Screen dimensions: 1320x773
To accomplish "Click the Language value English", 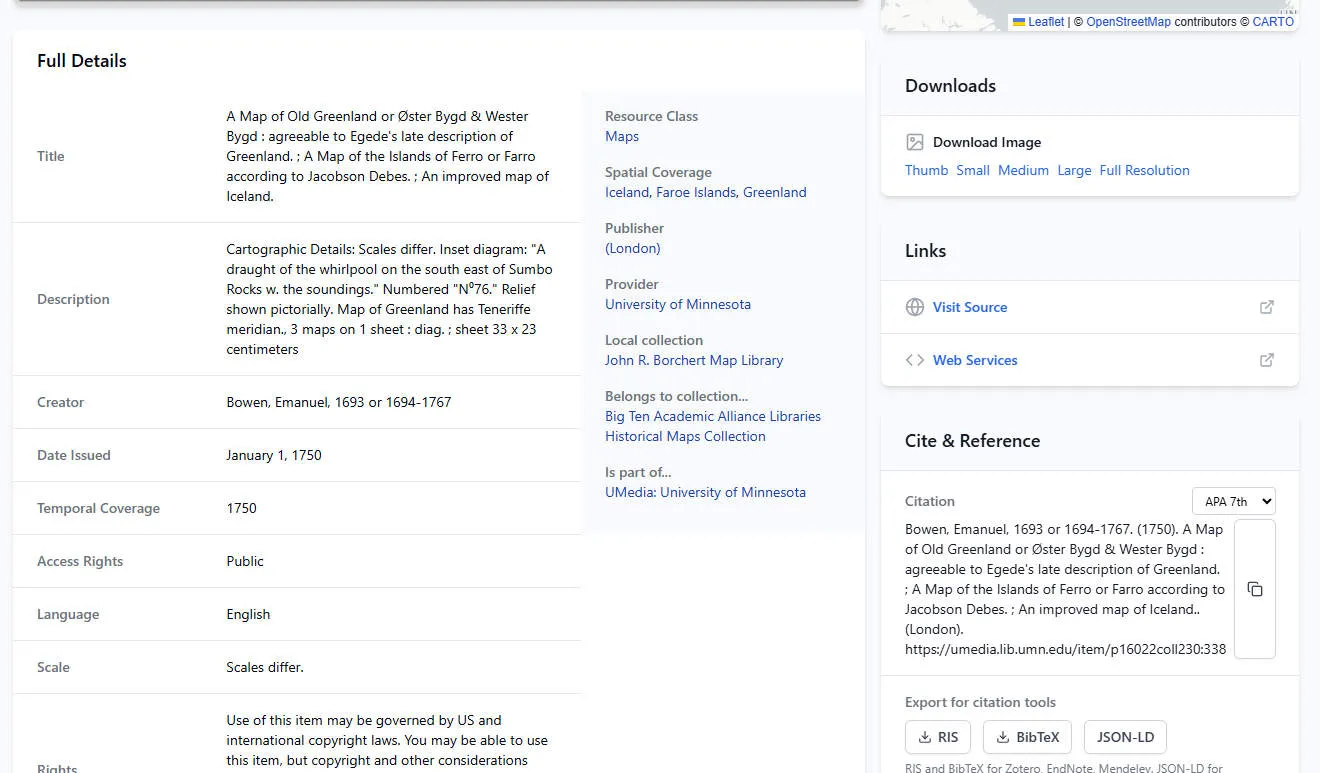I will click(x=248, y=614).
